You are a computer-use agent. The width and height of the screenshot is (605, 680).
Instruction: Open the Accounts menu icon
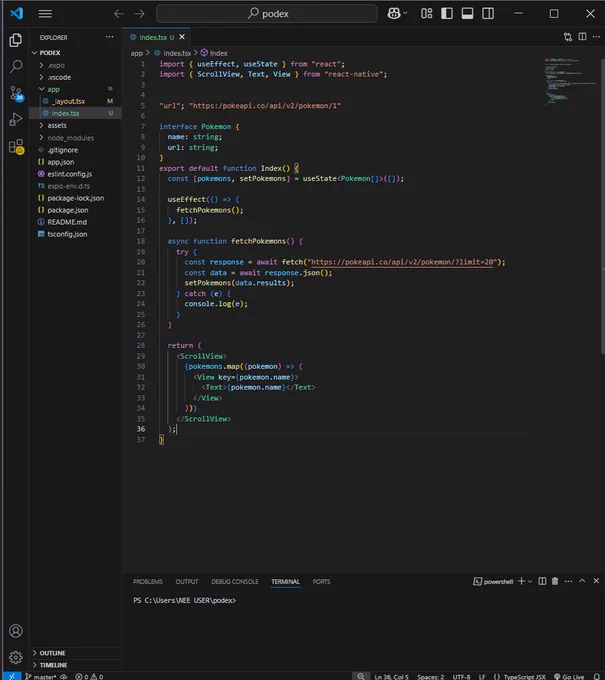tap(16, 631)
